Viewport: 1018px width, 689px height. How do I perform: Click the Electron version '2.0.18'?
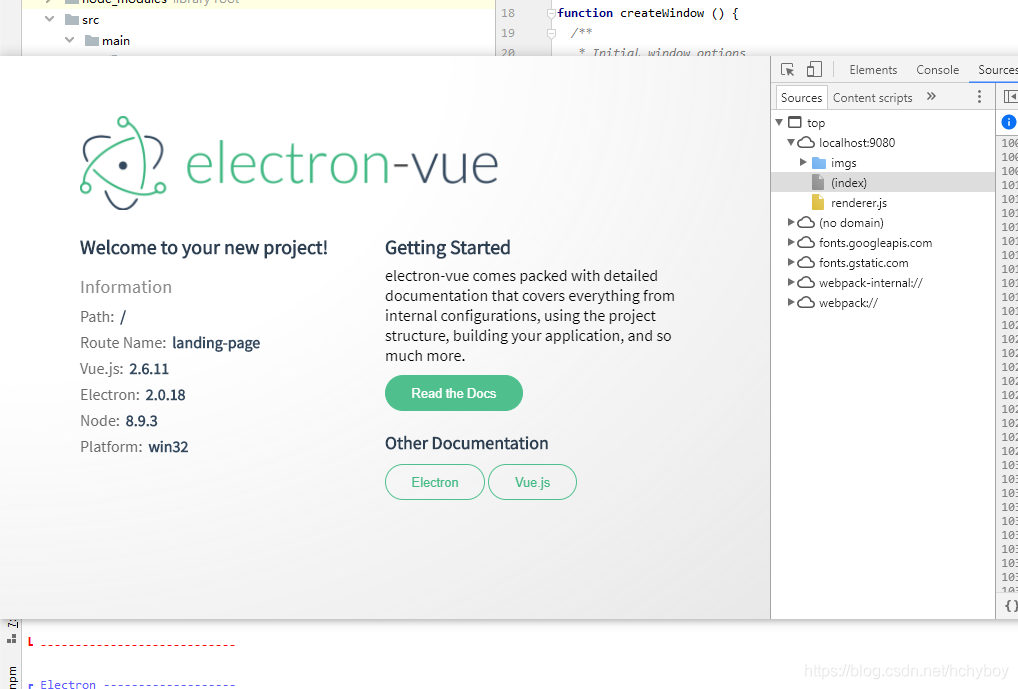click(165, 395)
